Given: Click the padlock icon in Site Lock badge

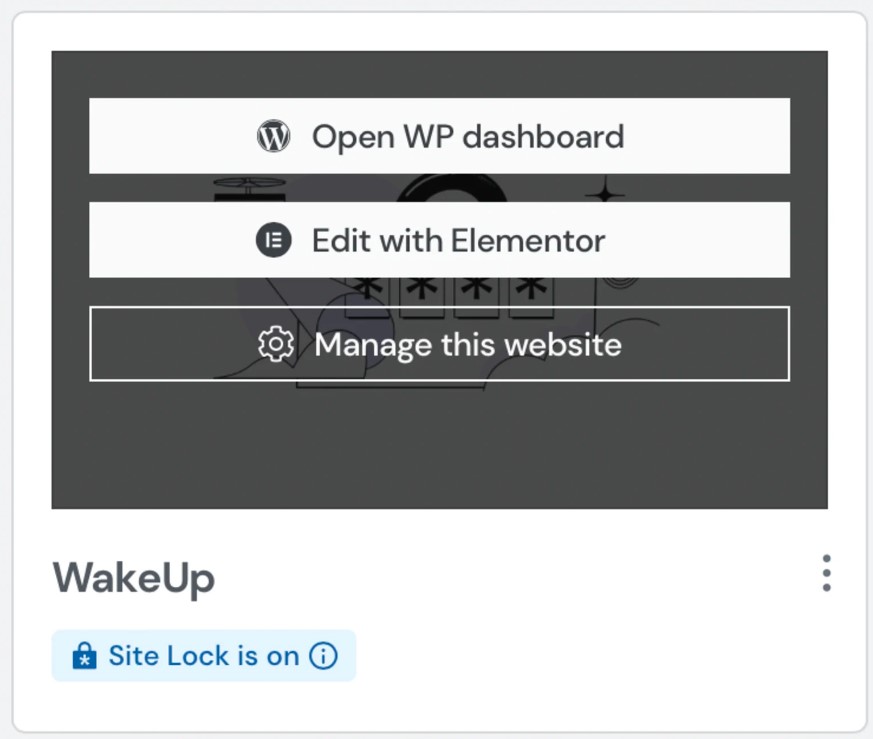Looking at the screenshot, I should pos(85,656).
